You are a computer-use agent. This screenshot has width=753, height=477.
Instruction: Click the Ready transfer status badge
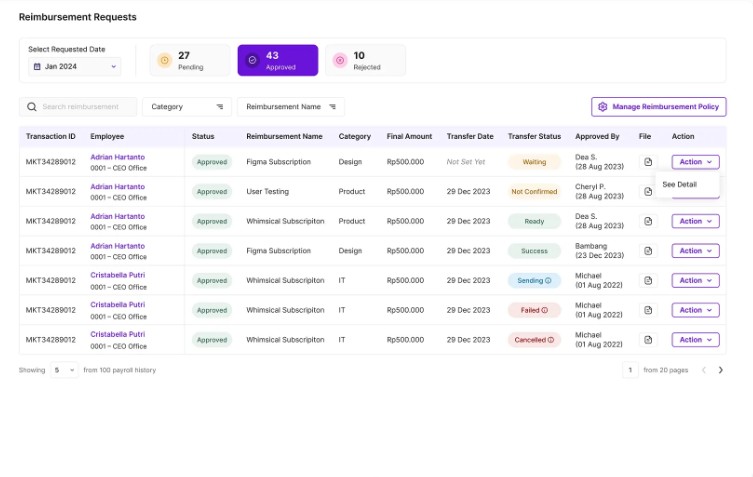point(534,221)
